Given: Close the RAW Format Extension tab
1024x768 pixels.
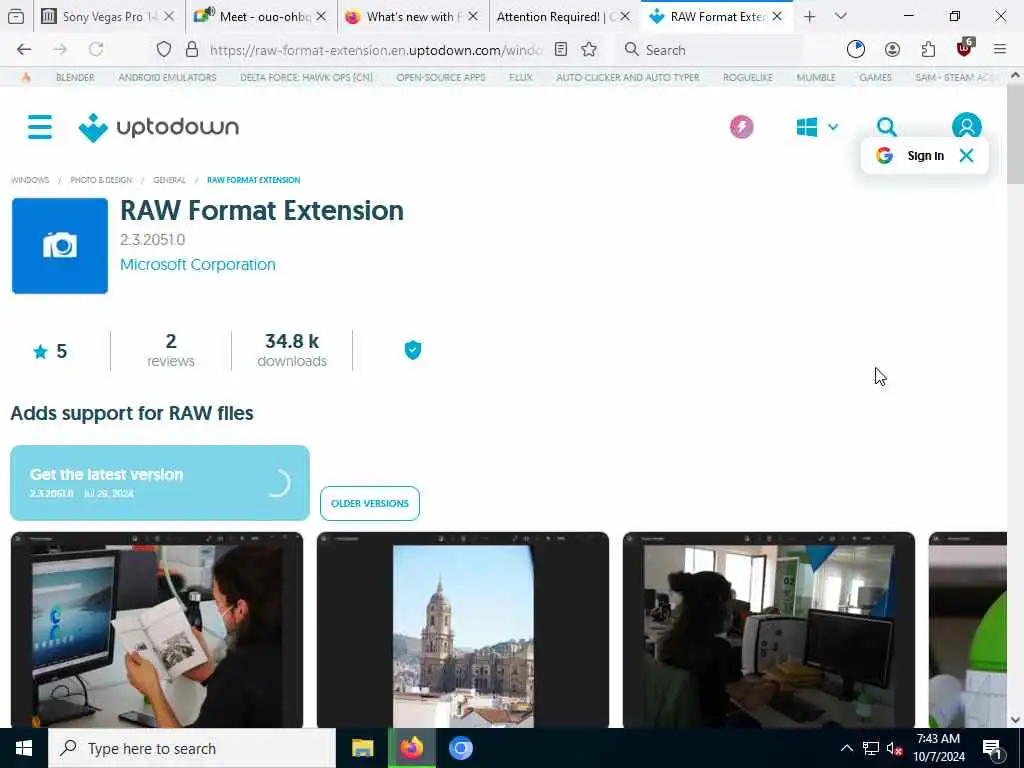Looking at the screenshot, I should click(x=777, y=17).
